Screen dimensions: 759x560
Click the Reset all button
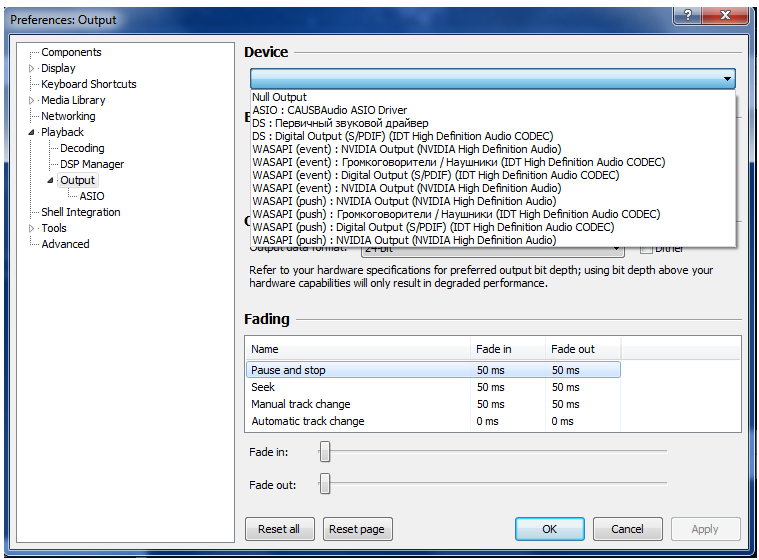pos(279,529)
